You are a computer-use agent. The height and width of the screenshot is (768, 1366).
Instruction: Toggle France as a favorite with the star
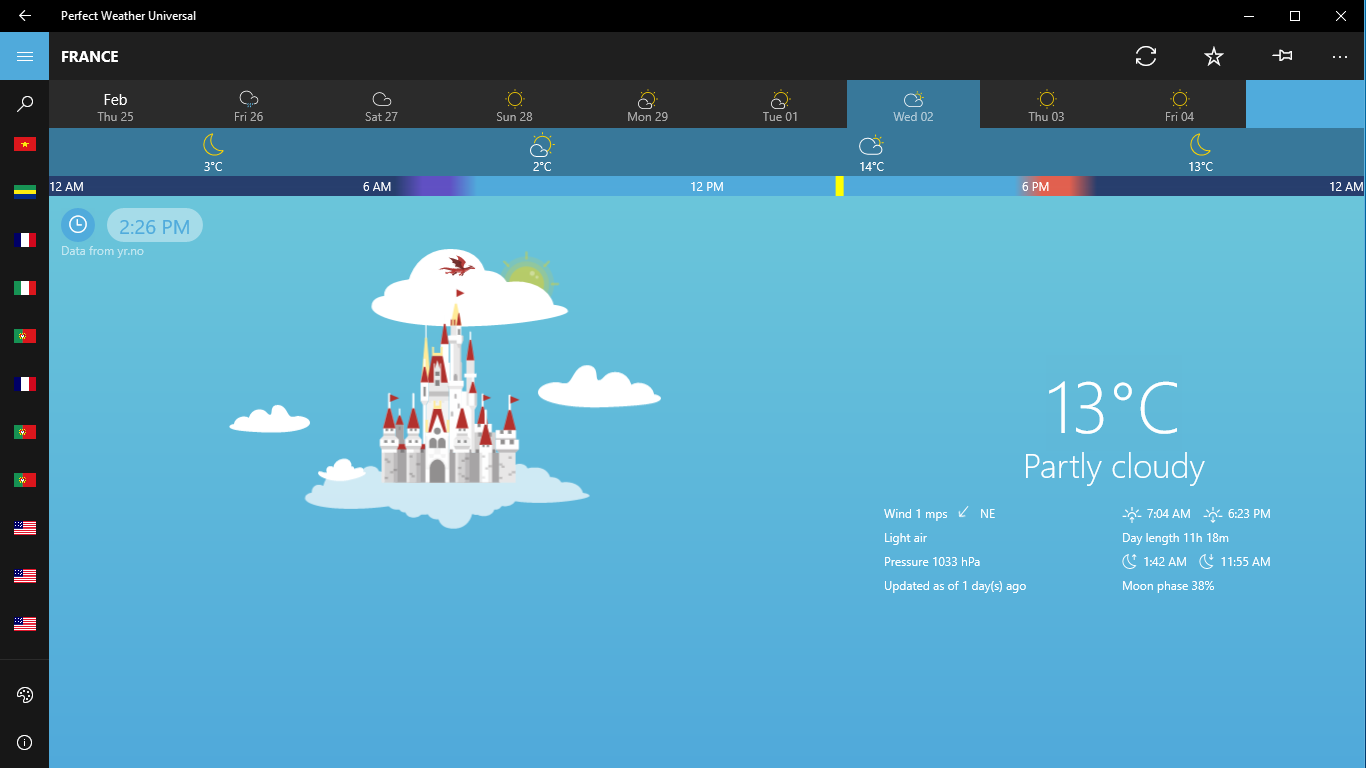pyautogui.click(x=1213, y=57)
